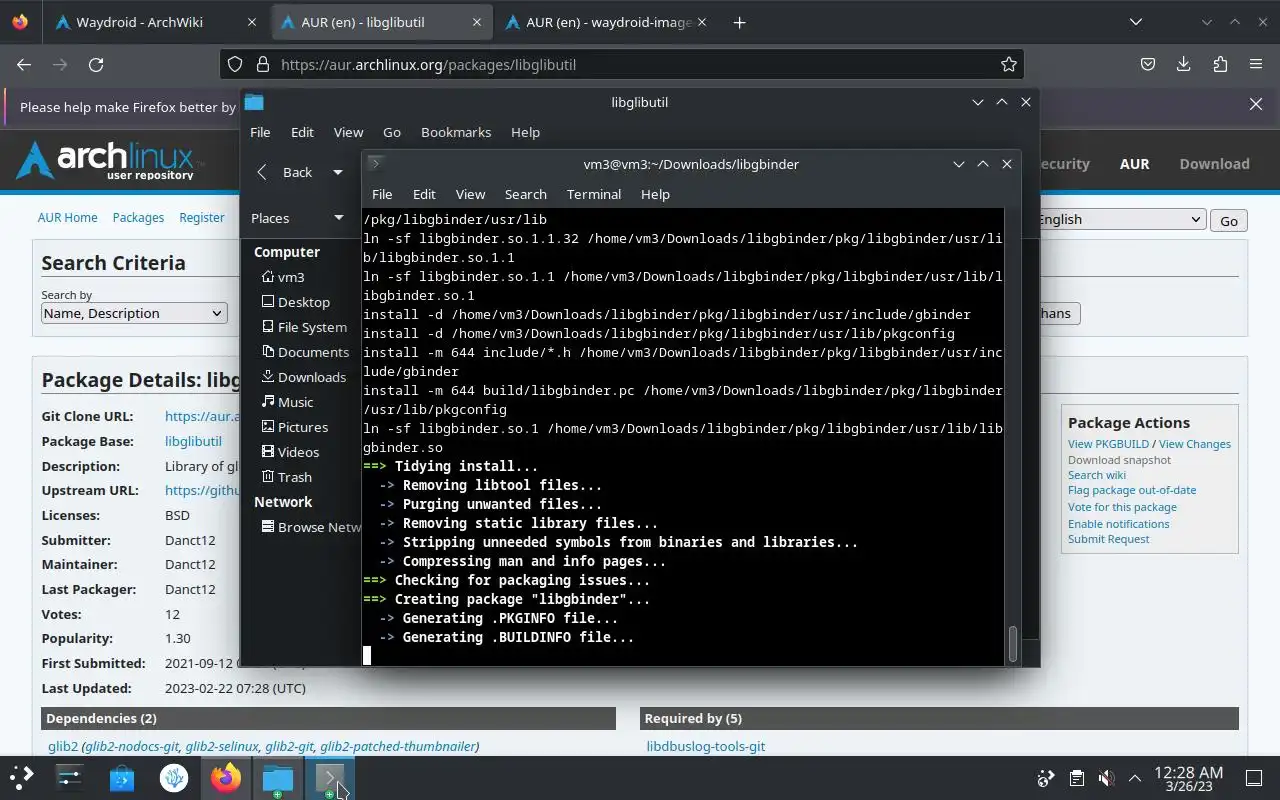Click Vote for this package link

[1122, 507]
